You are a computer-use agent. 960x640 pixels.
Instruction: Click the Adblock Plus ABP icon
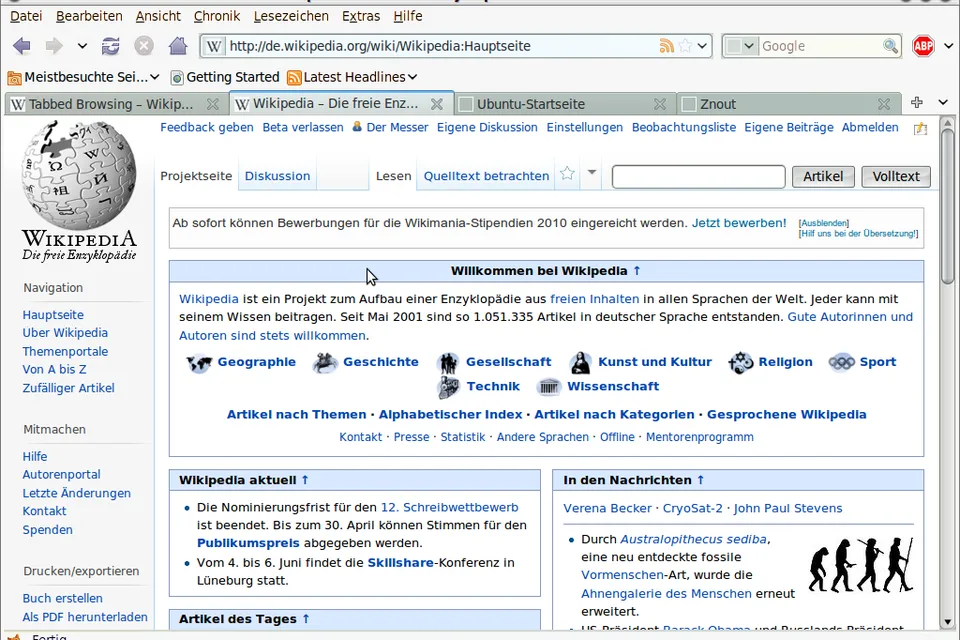click(923, 46)
